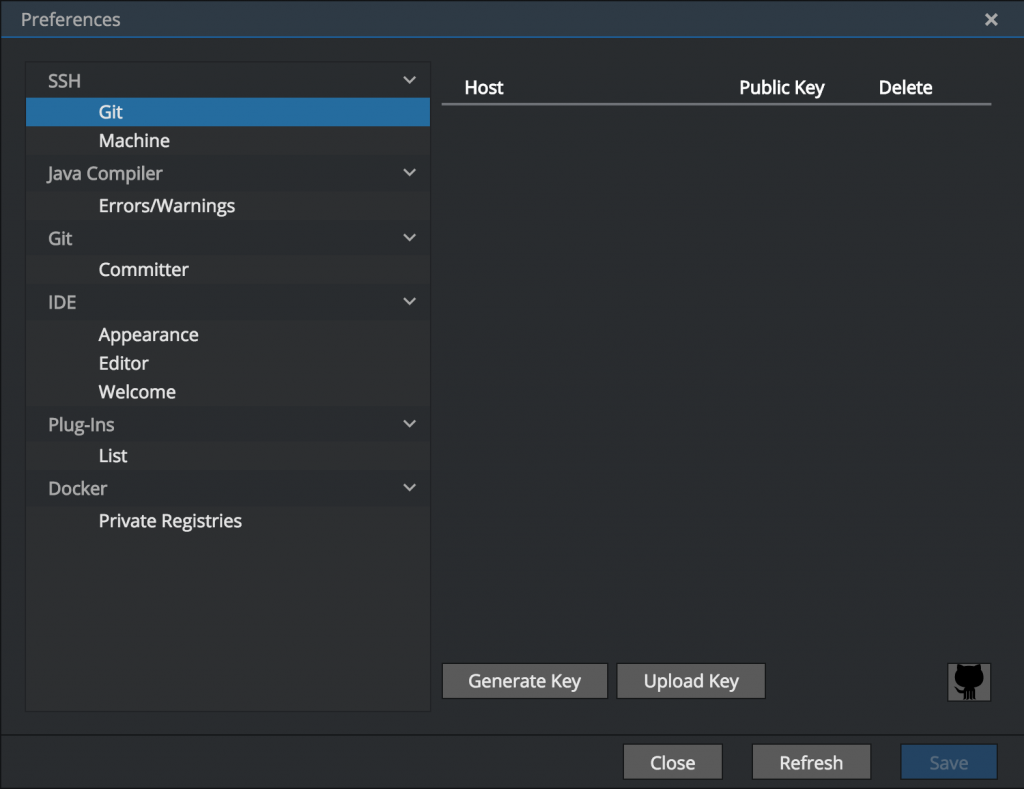Open Private Registries under Docker
This screenshot has height=789, width=1024.
click(x=170, y=521)
